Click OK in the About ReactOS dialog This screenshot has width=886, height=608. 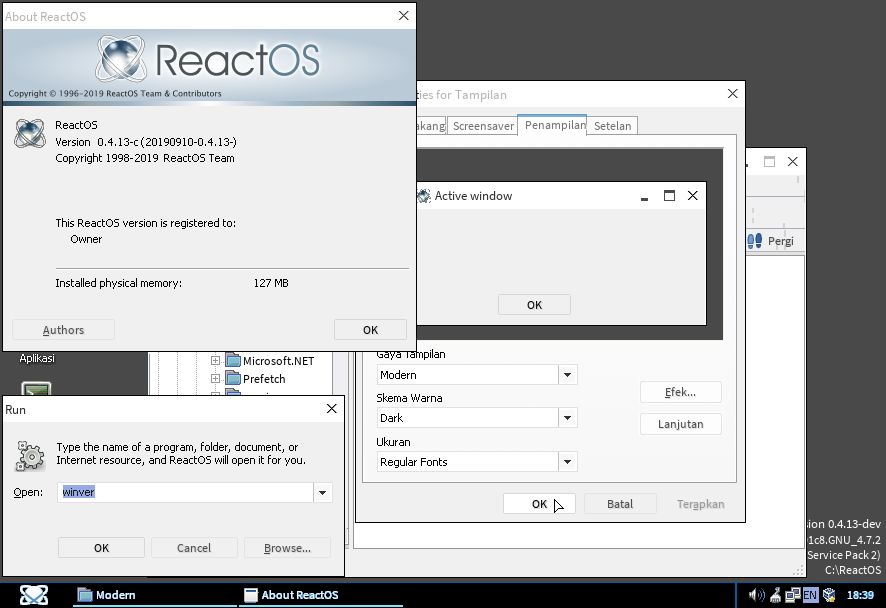(370, 329)
